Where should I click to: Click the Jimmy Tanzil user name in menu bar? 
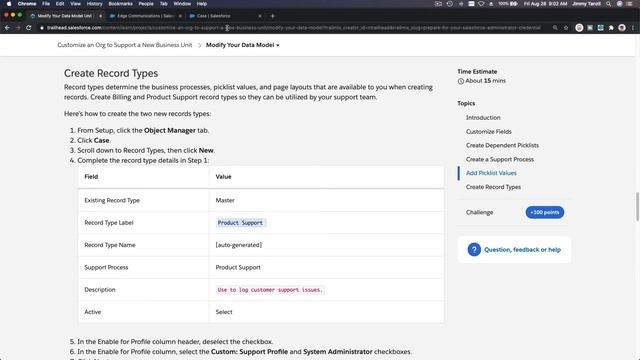click(586, 4)
